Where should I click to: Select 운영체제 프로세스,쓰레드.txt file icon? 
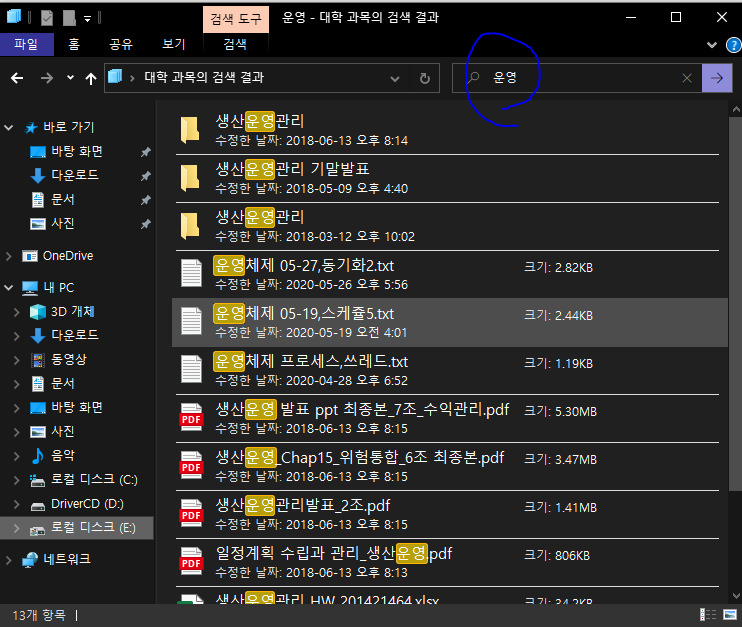coord(192,369)
